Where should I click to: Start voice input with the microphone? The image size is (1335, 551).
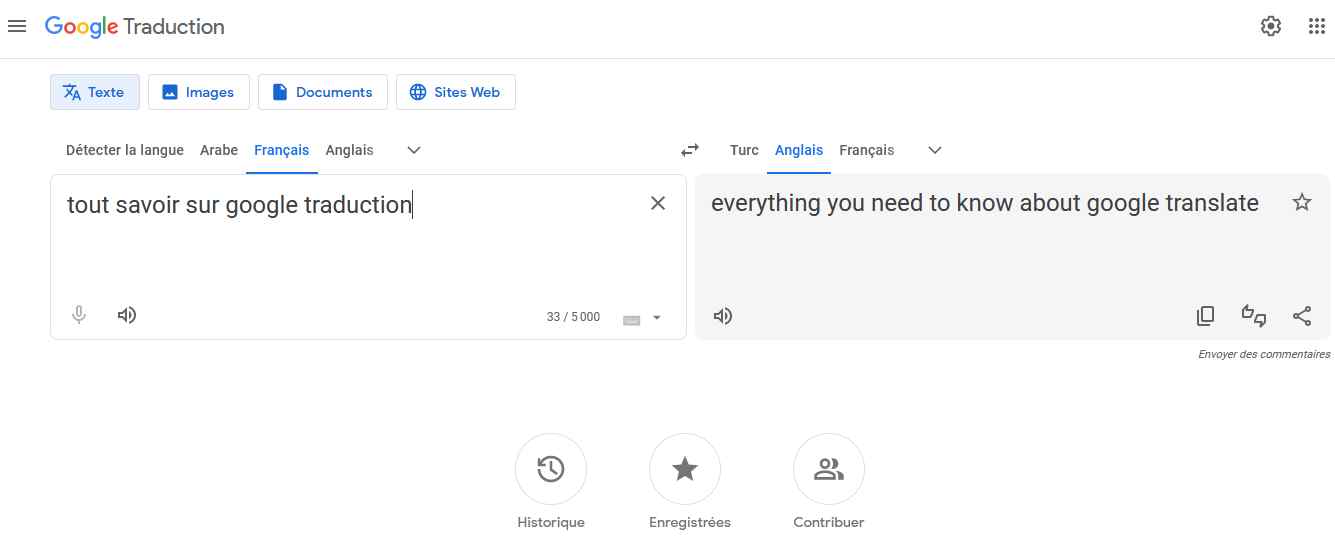click(79, 315)
